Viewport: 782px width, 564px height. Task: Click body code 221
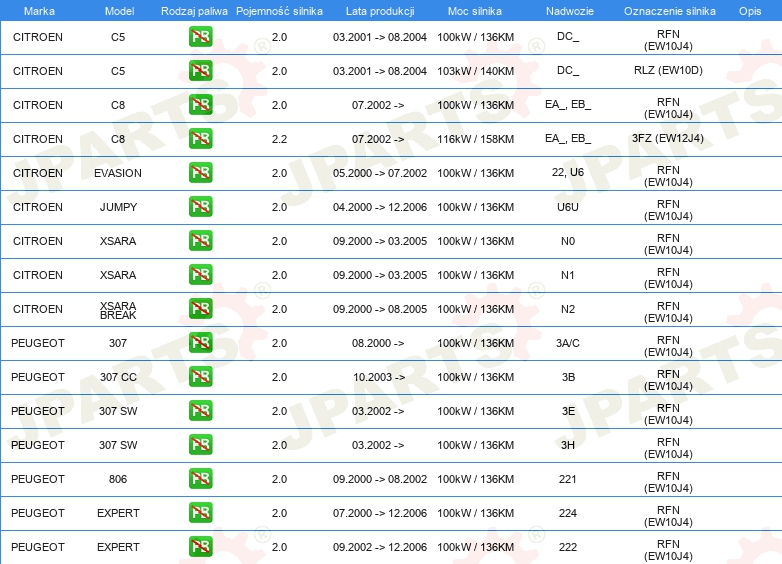568,479
